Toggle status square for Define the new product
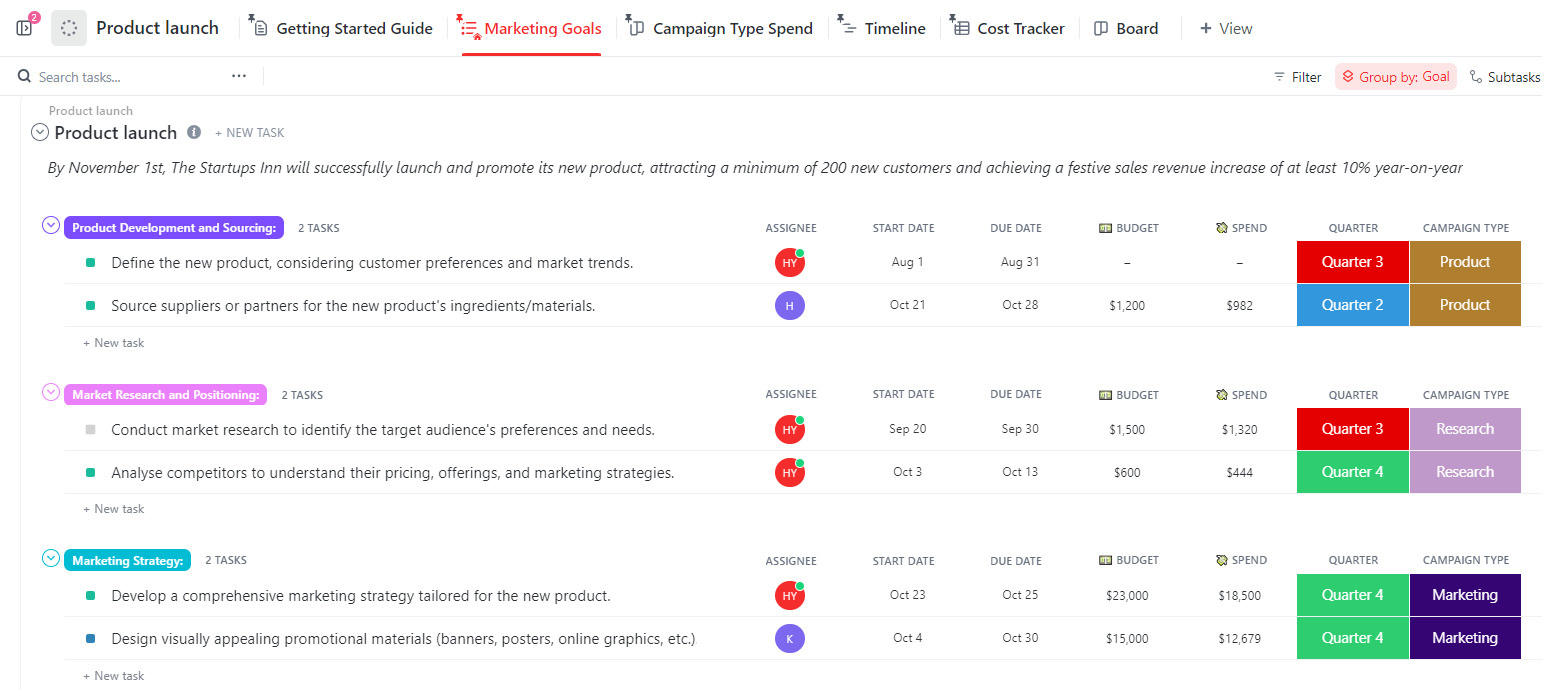The height and width of the screenshot is (690, 1562). (91, 263)
